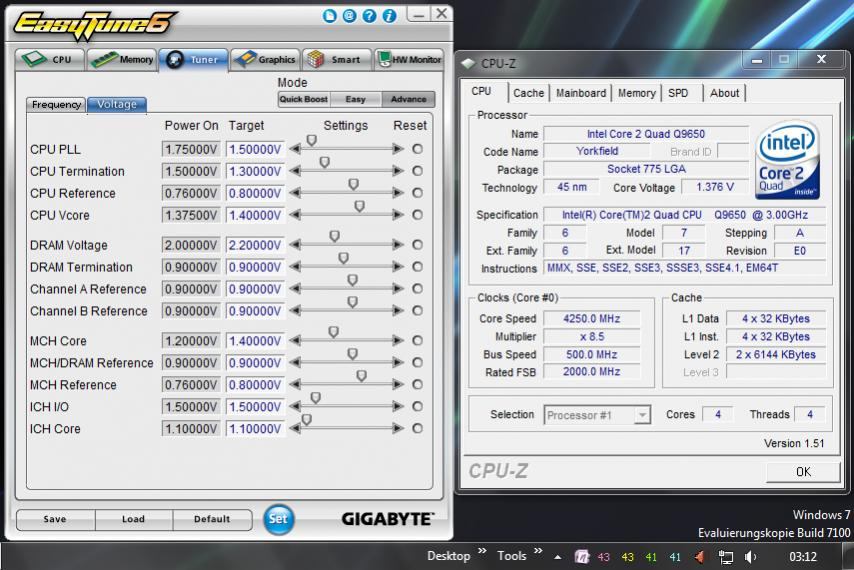Image resolution: width=854 pixels, height=570 pixels.
Task: Decrease CPU PLL voltage with left arrow
Action: (x=295, y=149)
